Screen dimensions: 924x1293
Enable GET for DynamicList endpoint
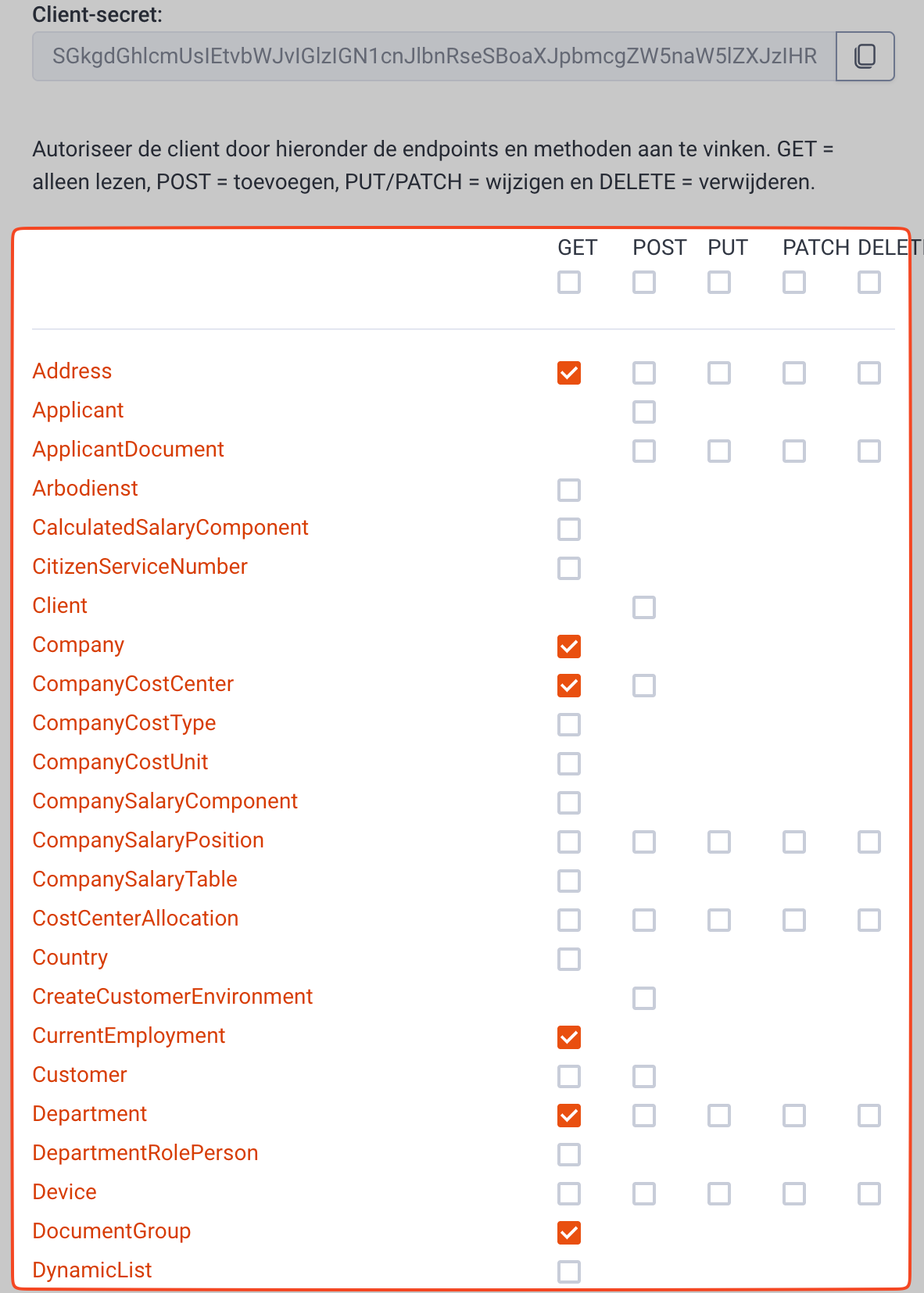tap(569, 1272)
